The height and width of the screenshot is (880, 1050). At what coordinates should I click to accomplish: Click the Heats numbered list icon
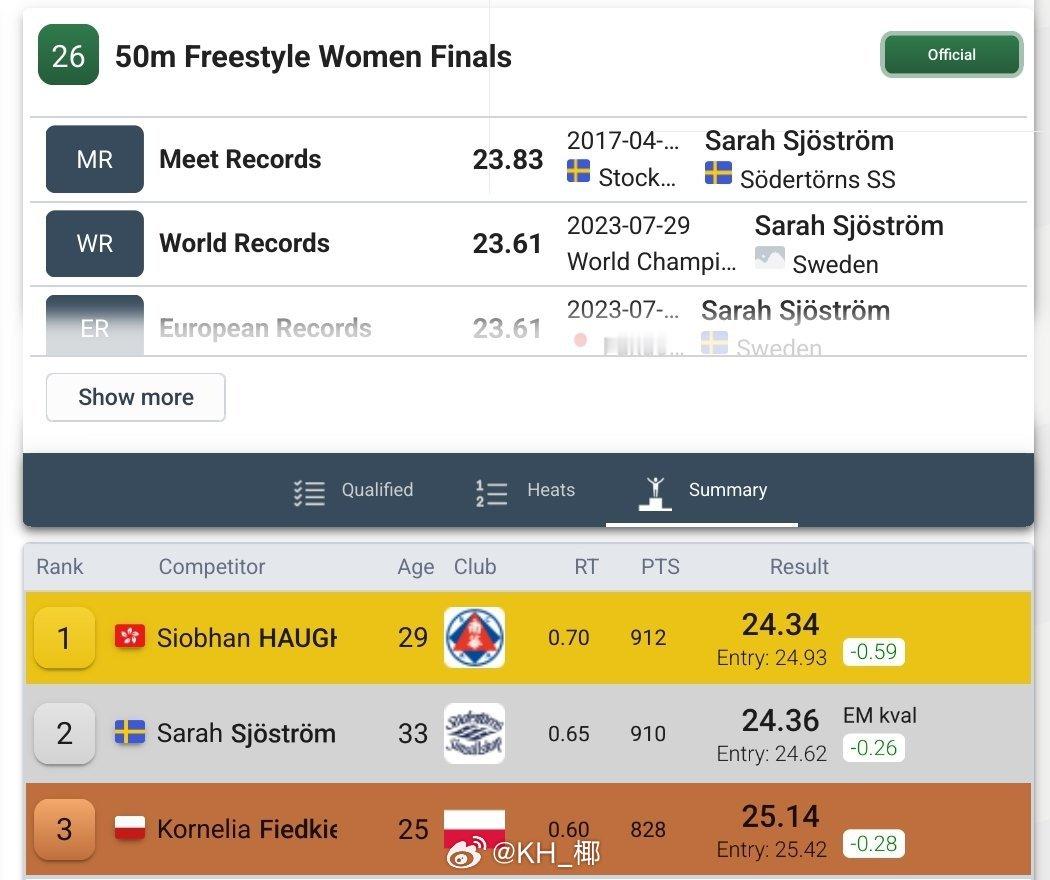point(489,490)
